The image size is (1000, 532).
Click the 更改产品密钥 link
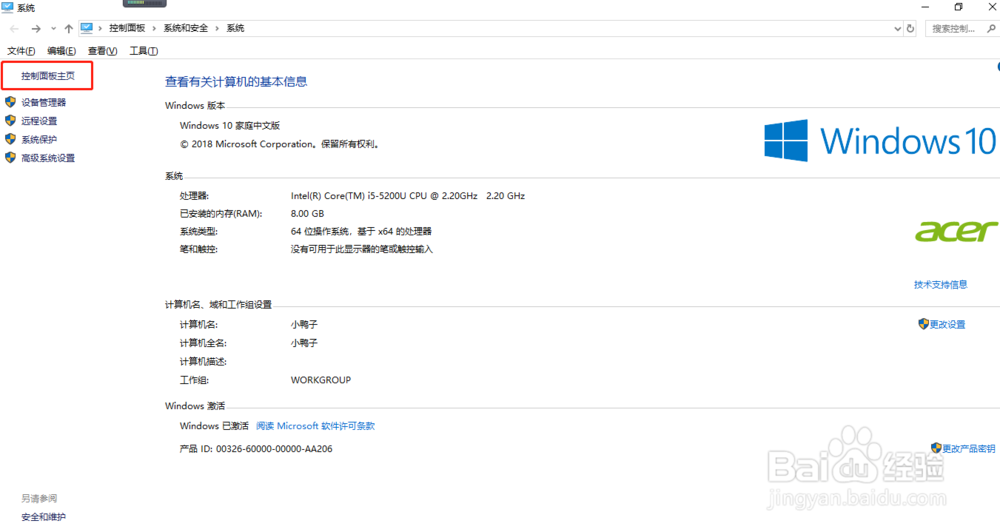tap(968, 448)
